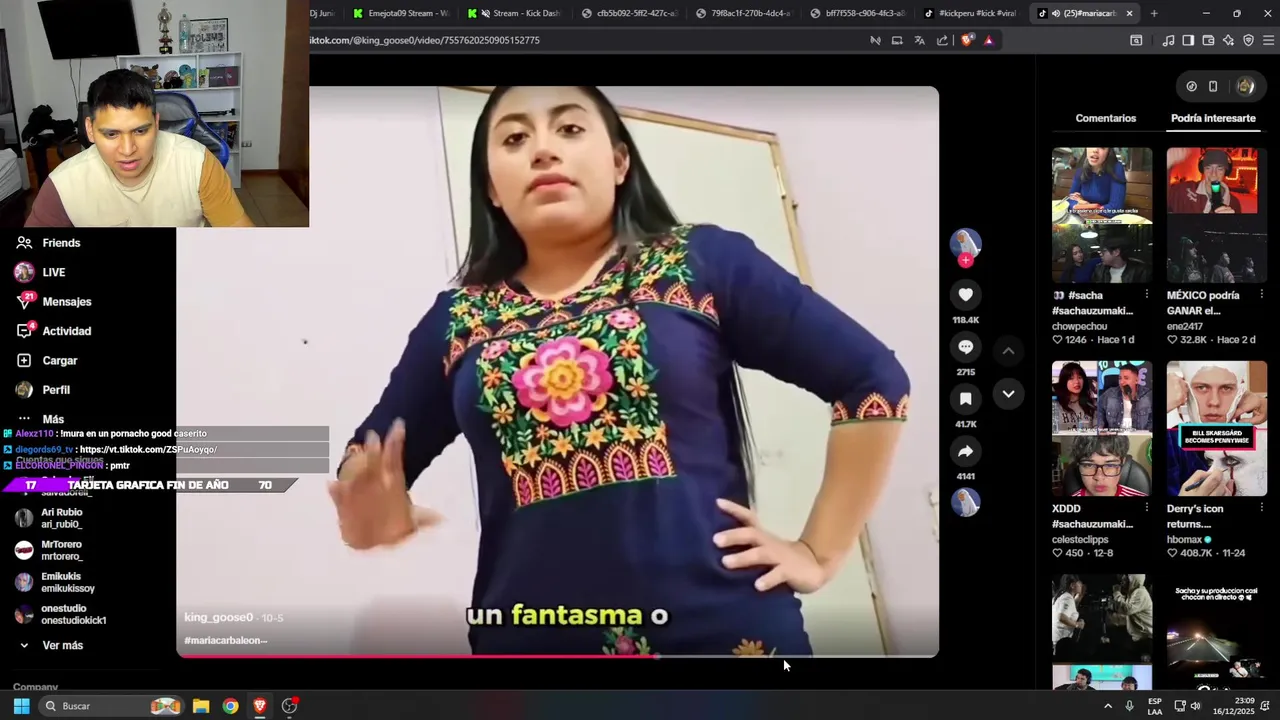
Task: Open MÉXICO podría GANAR video thumbnail
Action: pyautogui.click(x=1216, y=216)
